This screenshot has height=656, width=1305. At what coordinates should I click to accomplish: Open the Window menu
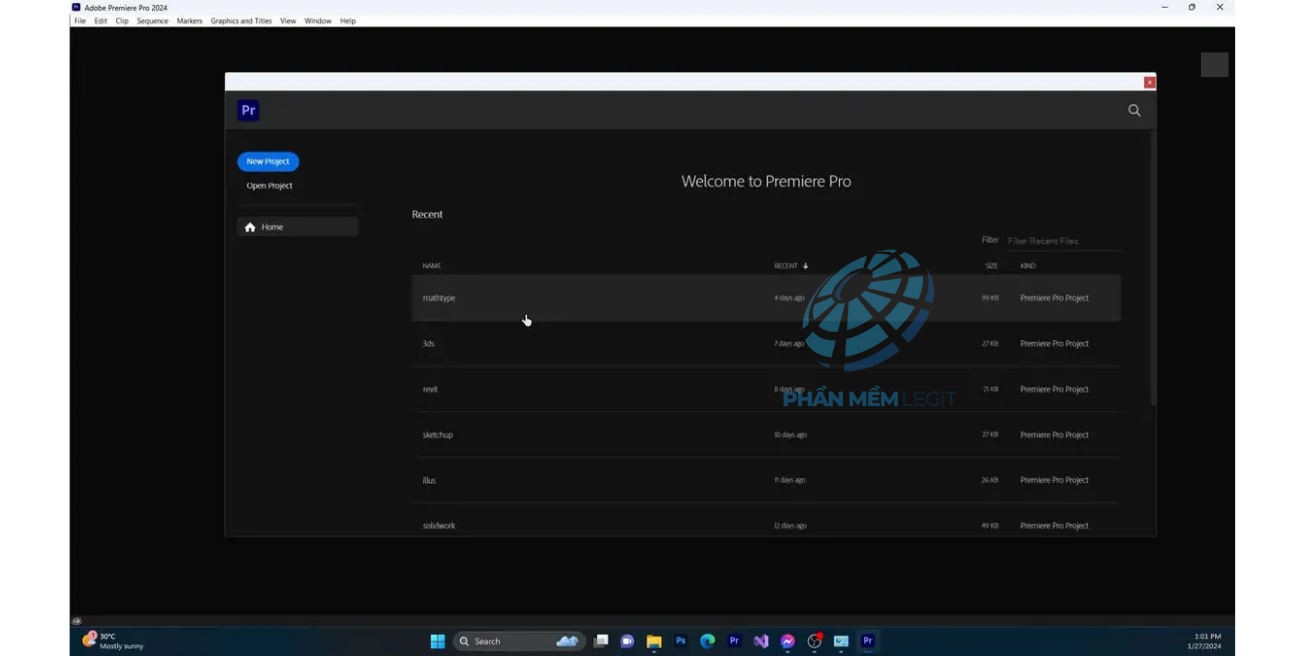[318, 21]
